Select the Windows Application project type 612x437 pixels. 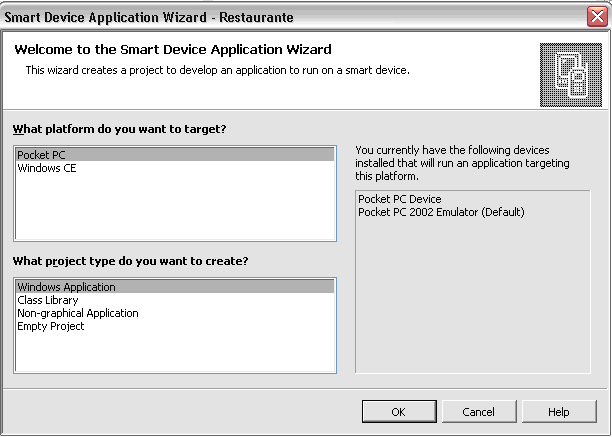coord(66,287)
